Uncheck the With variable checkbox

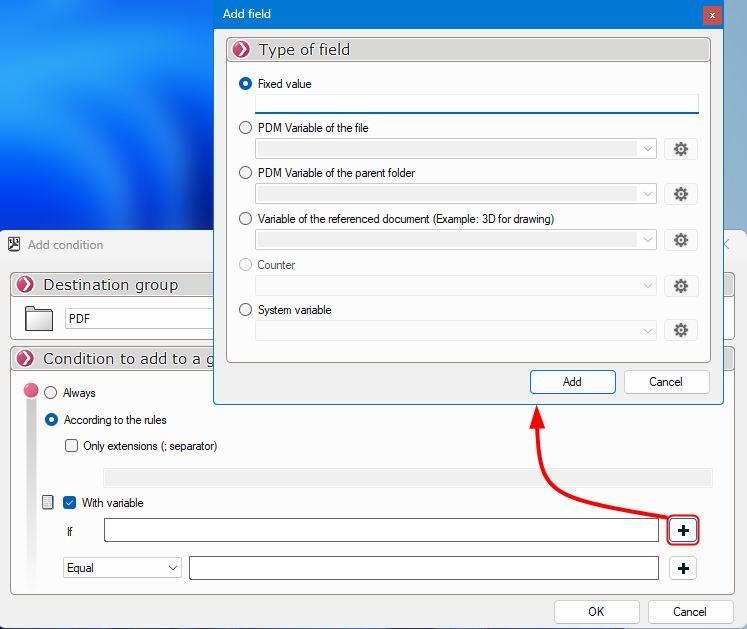pyautogui.click(x=70, y=503)
